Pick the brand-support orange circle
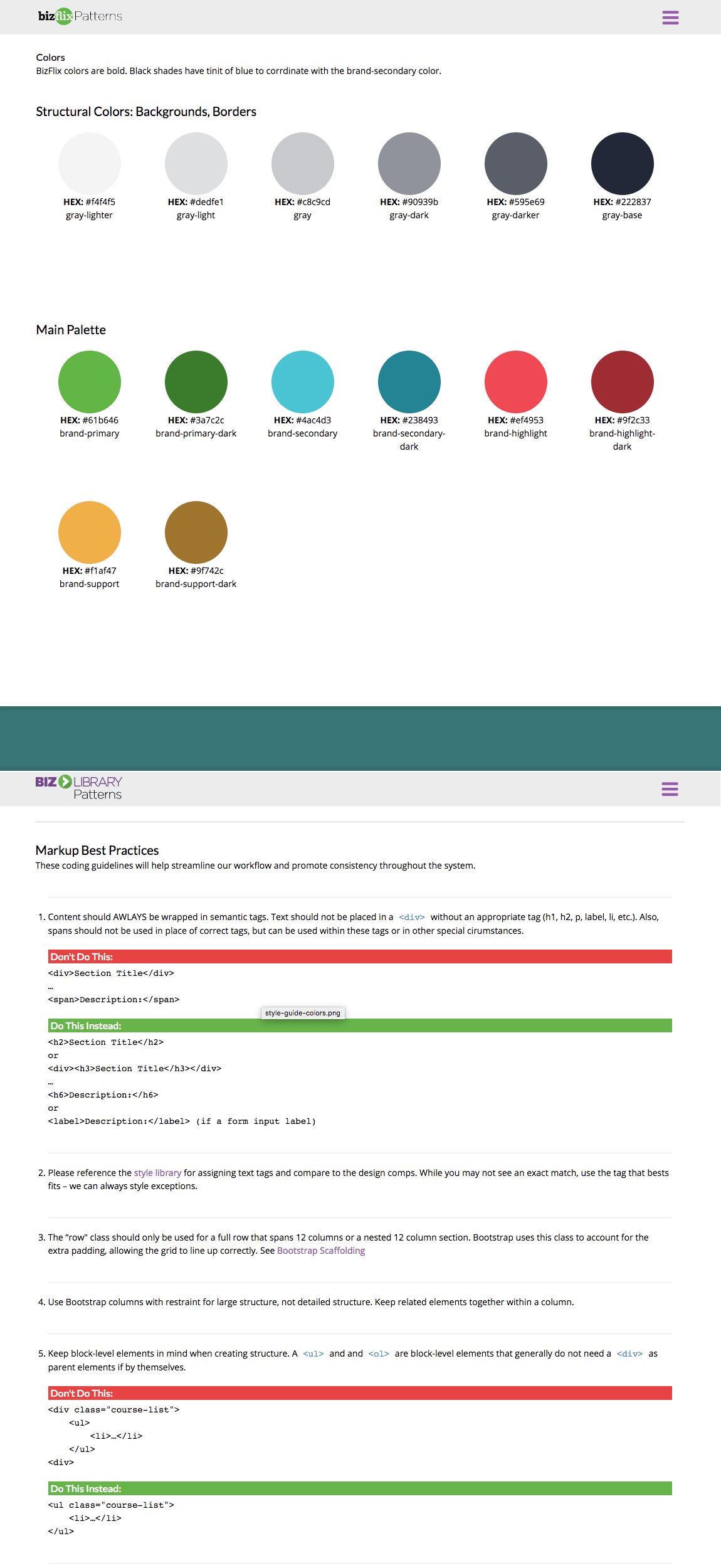Viewport: 721px width, 1568px height. [90, 532]
